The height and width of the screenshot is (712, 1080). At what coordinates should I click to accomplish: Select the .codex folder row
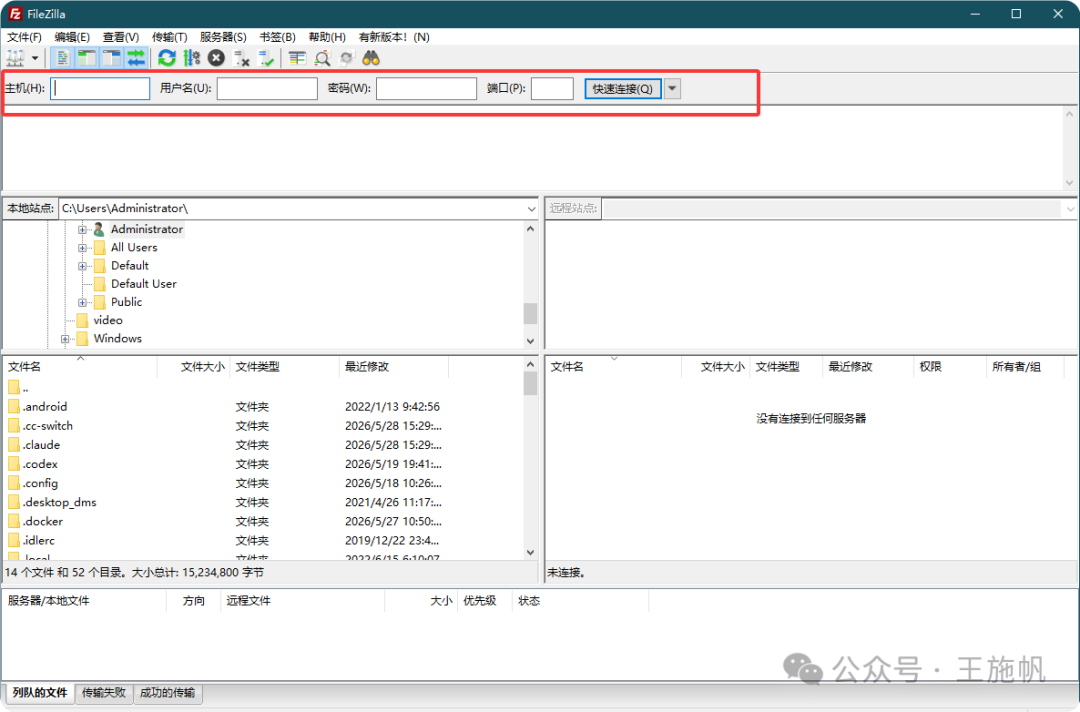264,465
